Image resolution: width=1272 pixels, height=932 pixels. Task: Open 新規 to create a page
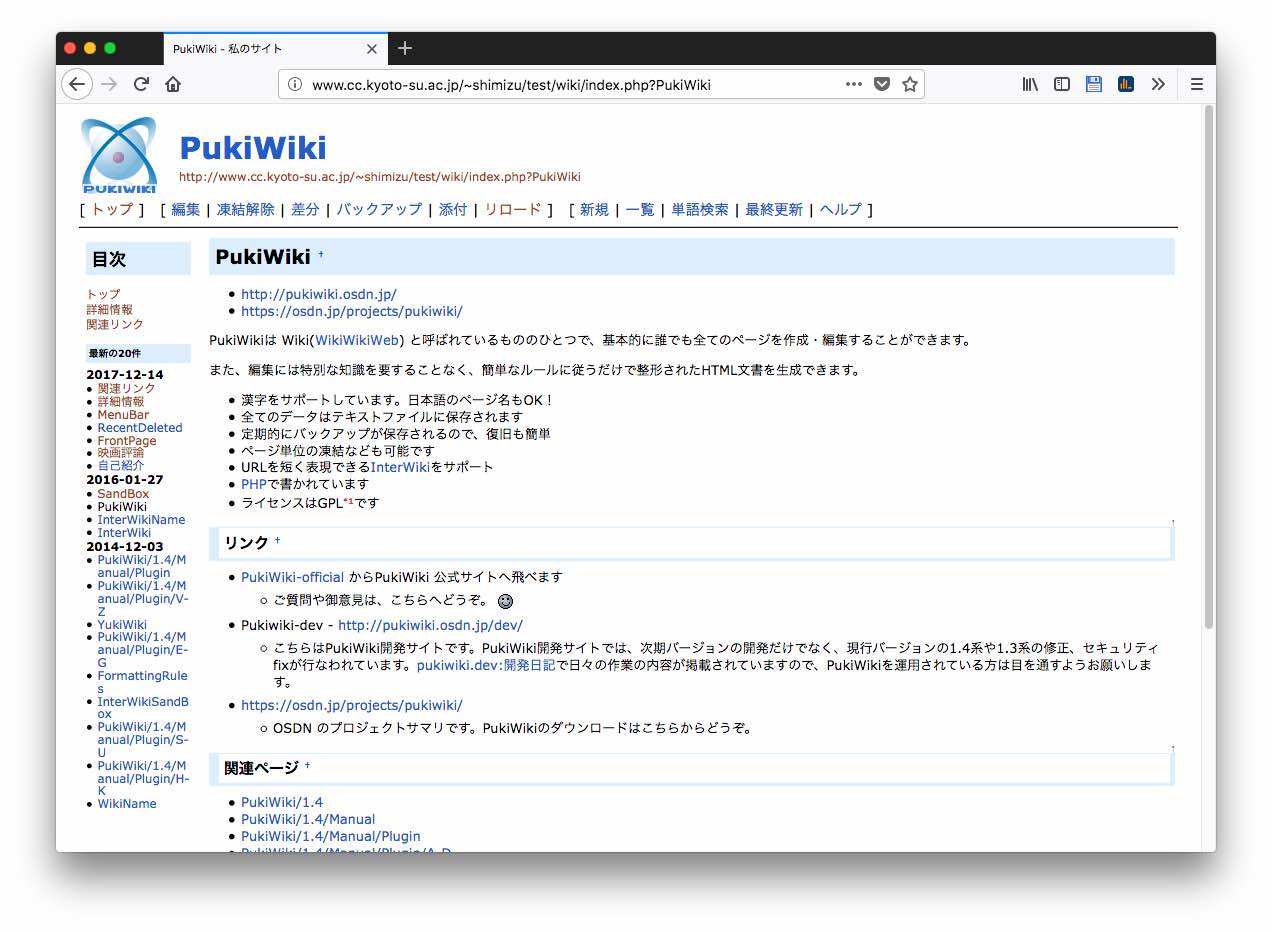click(x=594, y=209)
